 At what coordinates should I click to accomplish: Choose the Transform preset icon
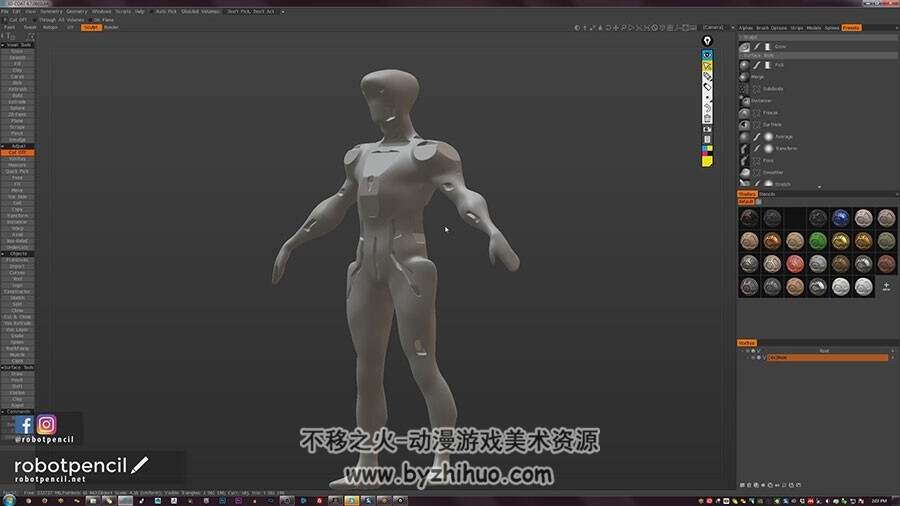pos(744,149)
